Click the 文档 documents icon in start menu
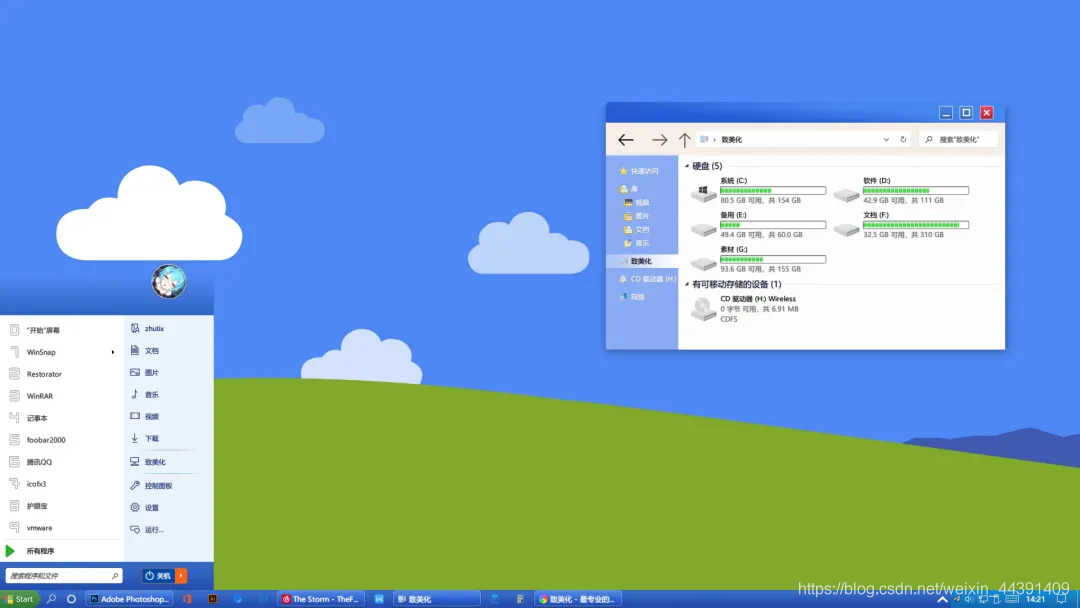1080x608 pixels. click(x=135, y=350)
